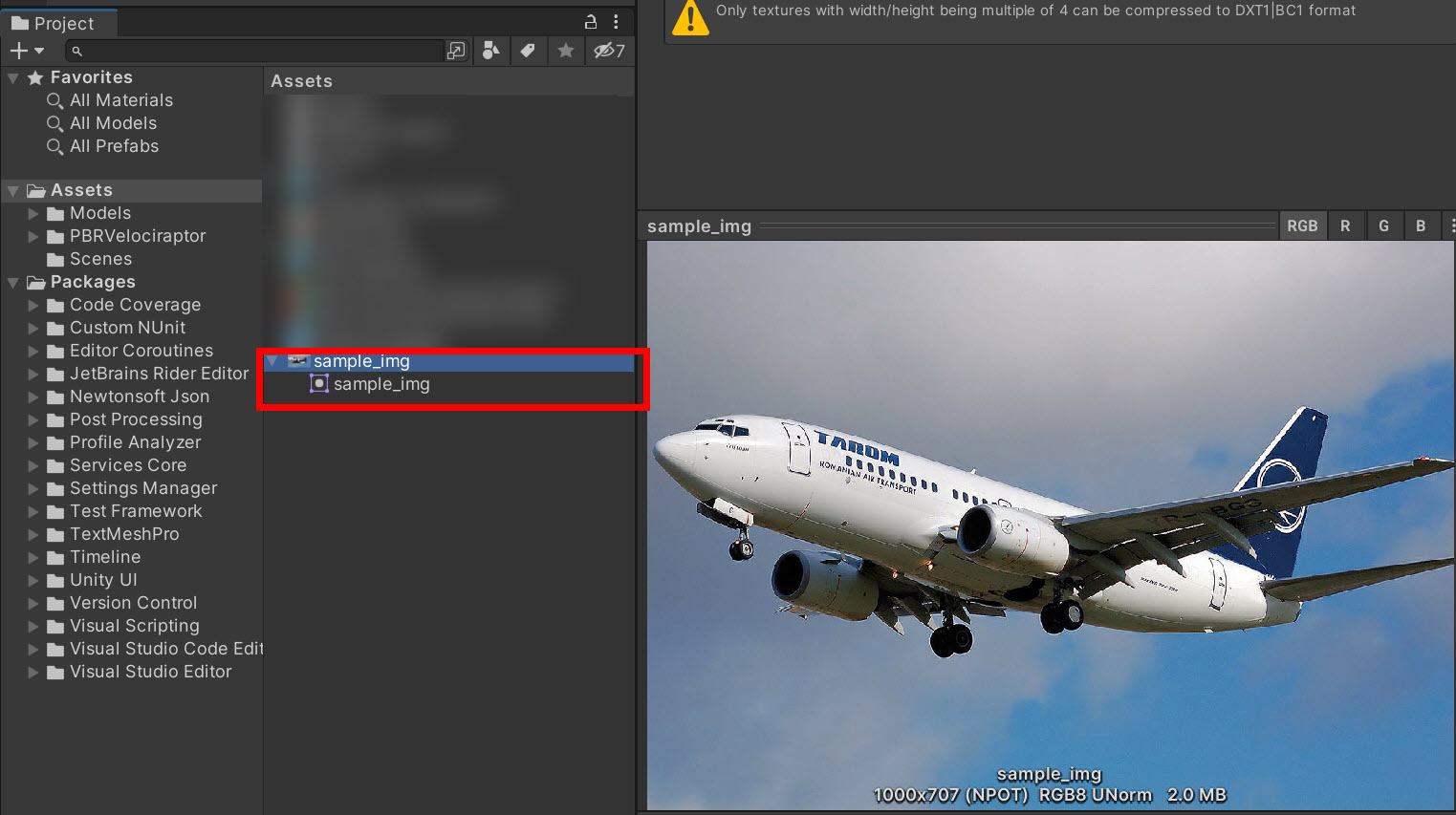
Task: Expand the TextMeshPro package arrow
Action: pyautogui.click(x=33, y=534)
